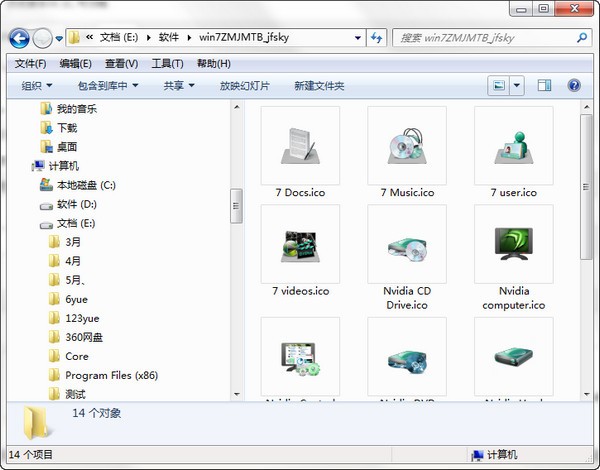600x470 pixels.
Task: Click the 软件 breadcrumb segment
Action: [169, 37]
